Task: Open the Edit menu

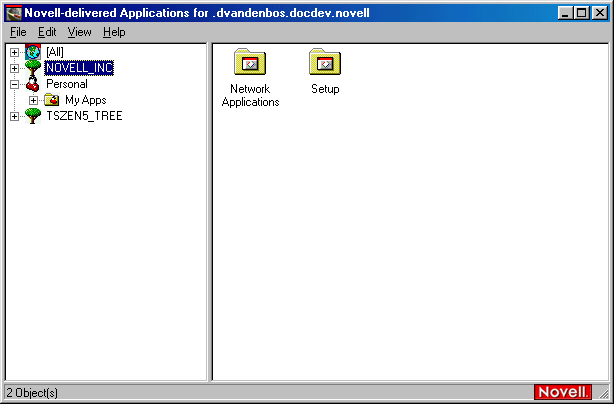Action: (x=47, y=32)
